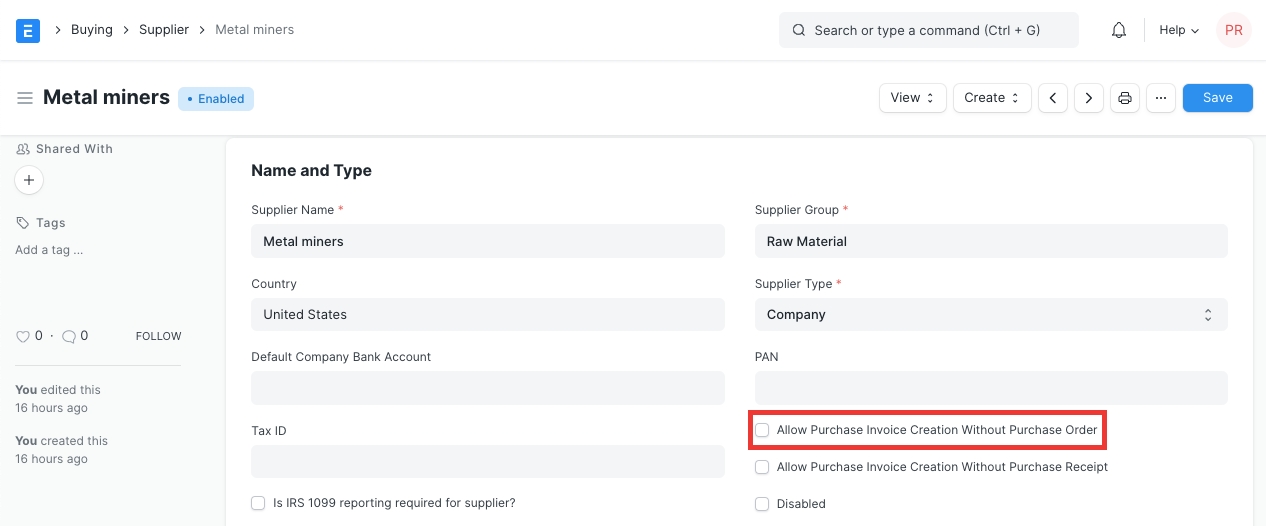Print the supplier document

1125,98
